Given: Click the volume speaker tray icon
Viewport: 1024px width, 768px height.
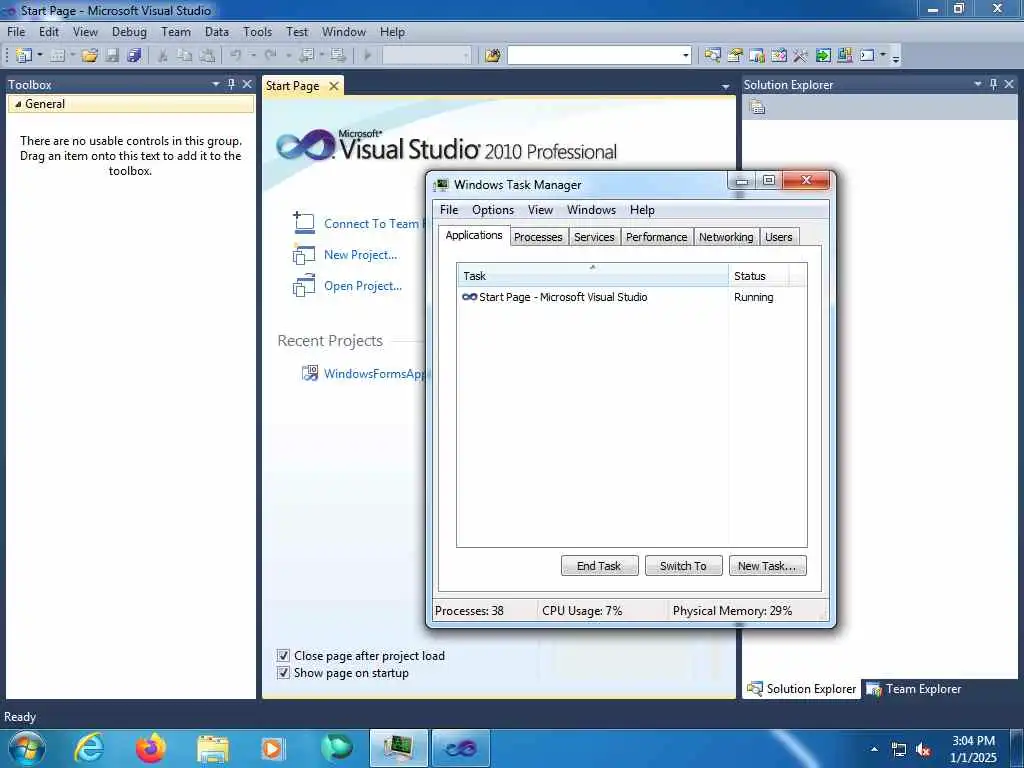Looking at the screenshot, I should (x=923, y=750).
